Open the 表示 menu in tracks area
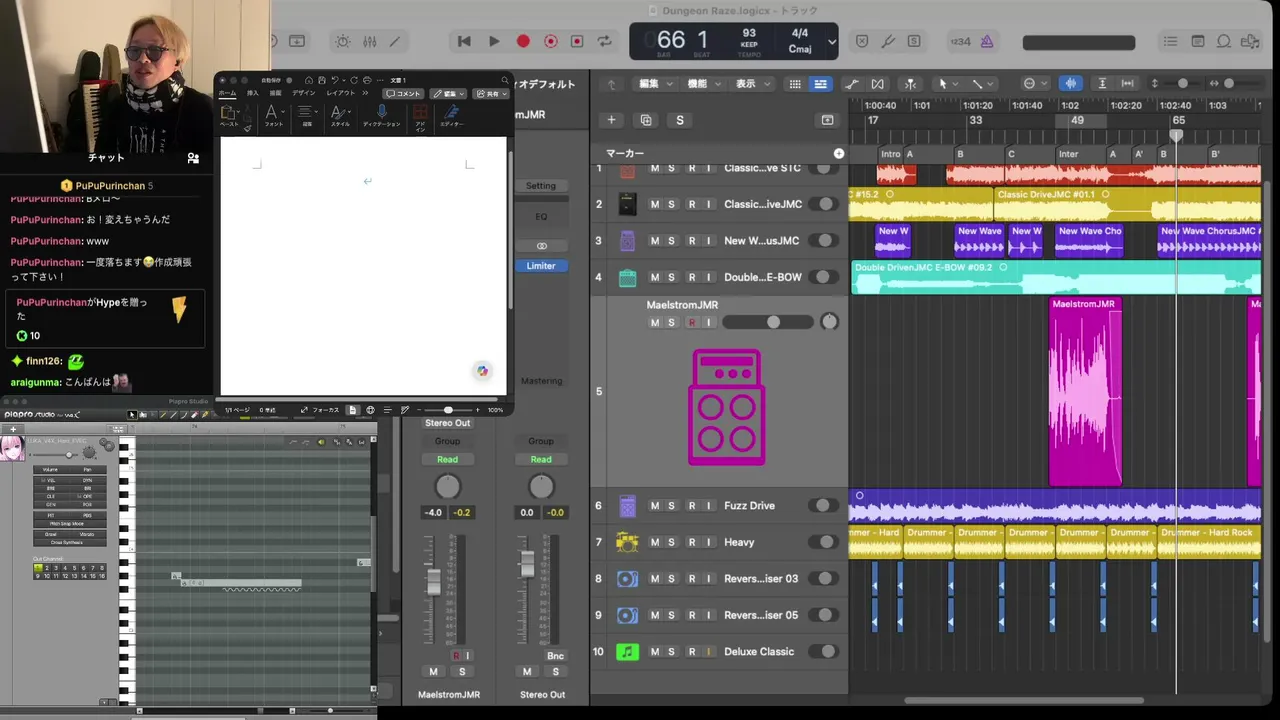Screen dimensions: 1280x720 [752, 84]
